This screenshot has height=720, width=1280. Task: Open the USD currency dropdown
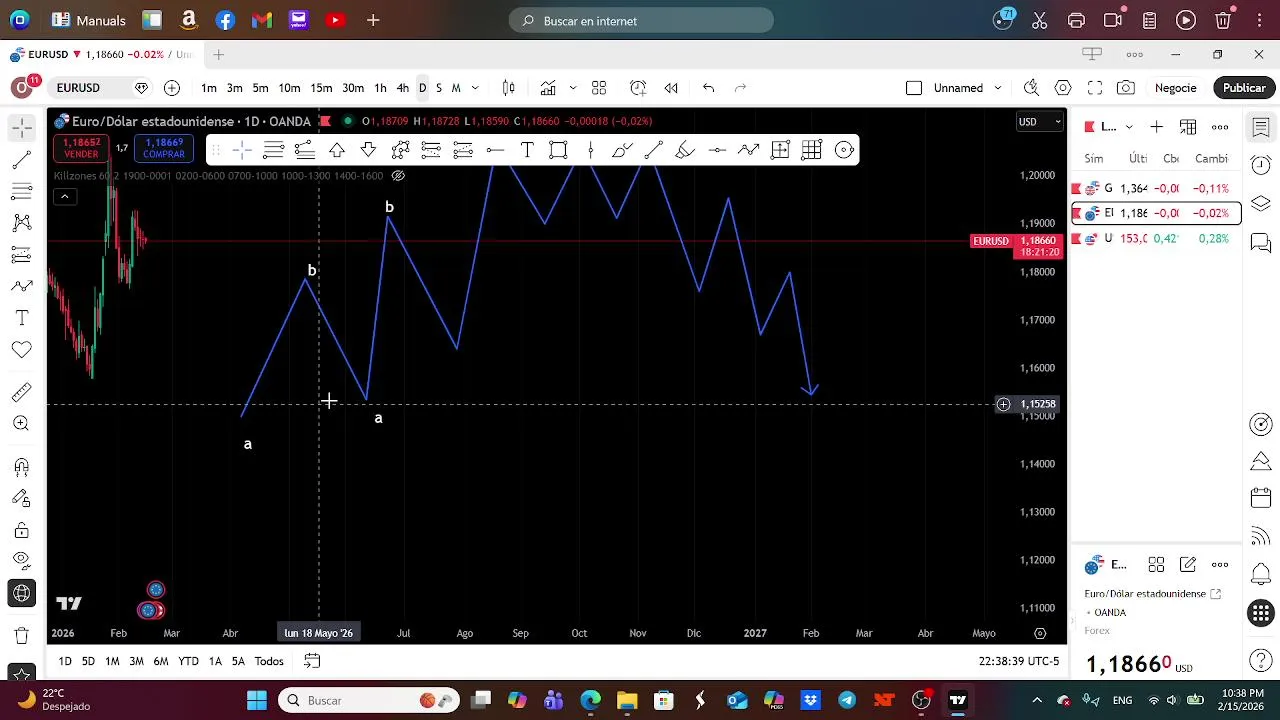point(1039,122)
